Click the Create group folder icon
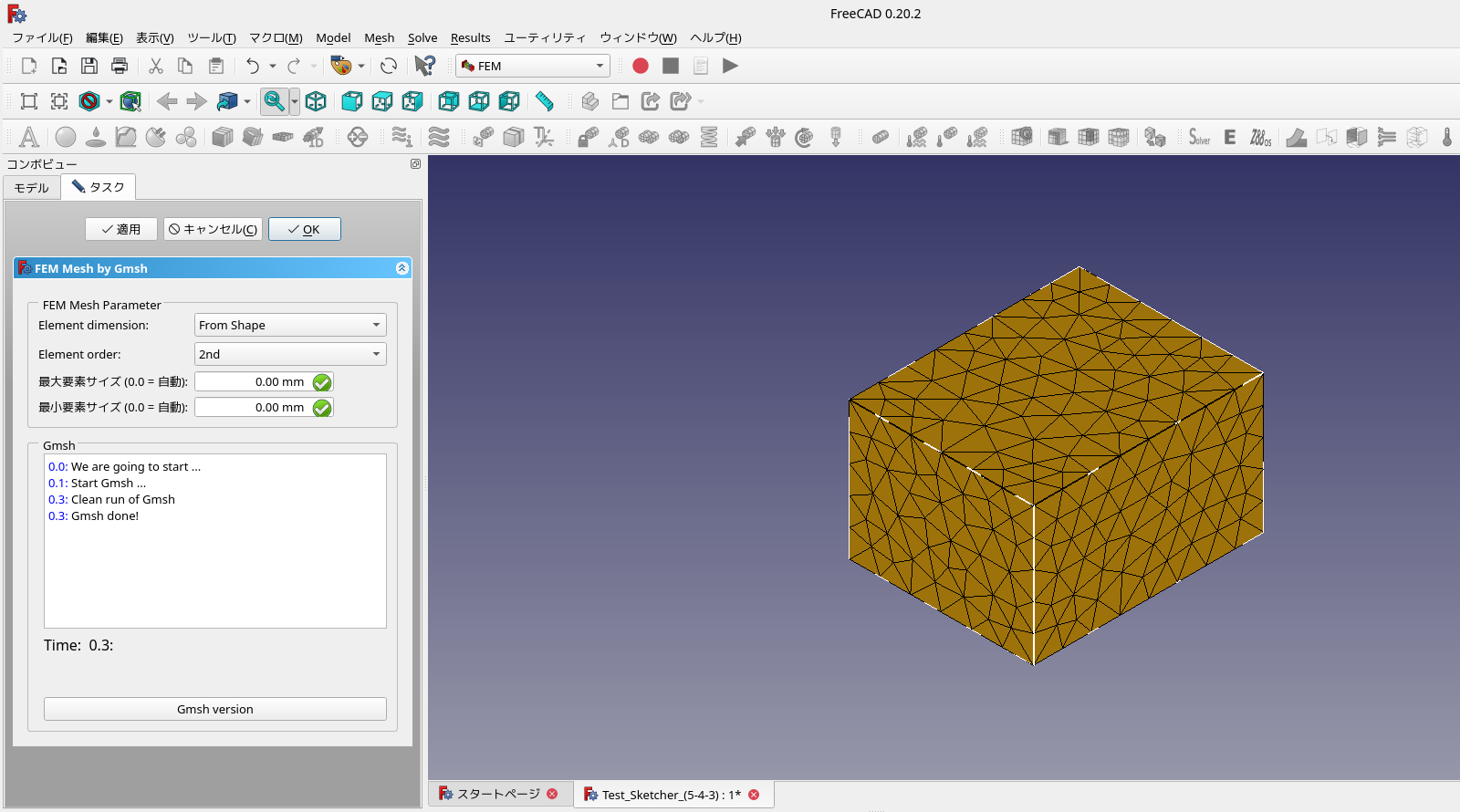Image resolution: width=1460 pixels, height=812 pixels. click(x=620, y=101)
